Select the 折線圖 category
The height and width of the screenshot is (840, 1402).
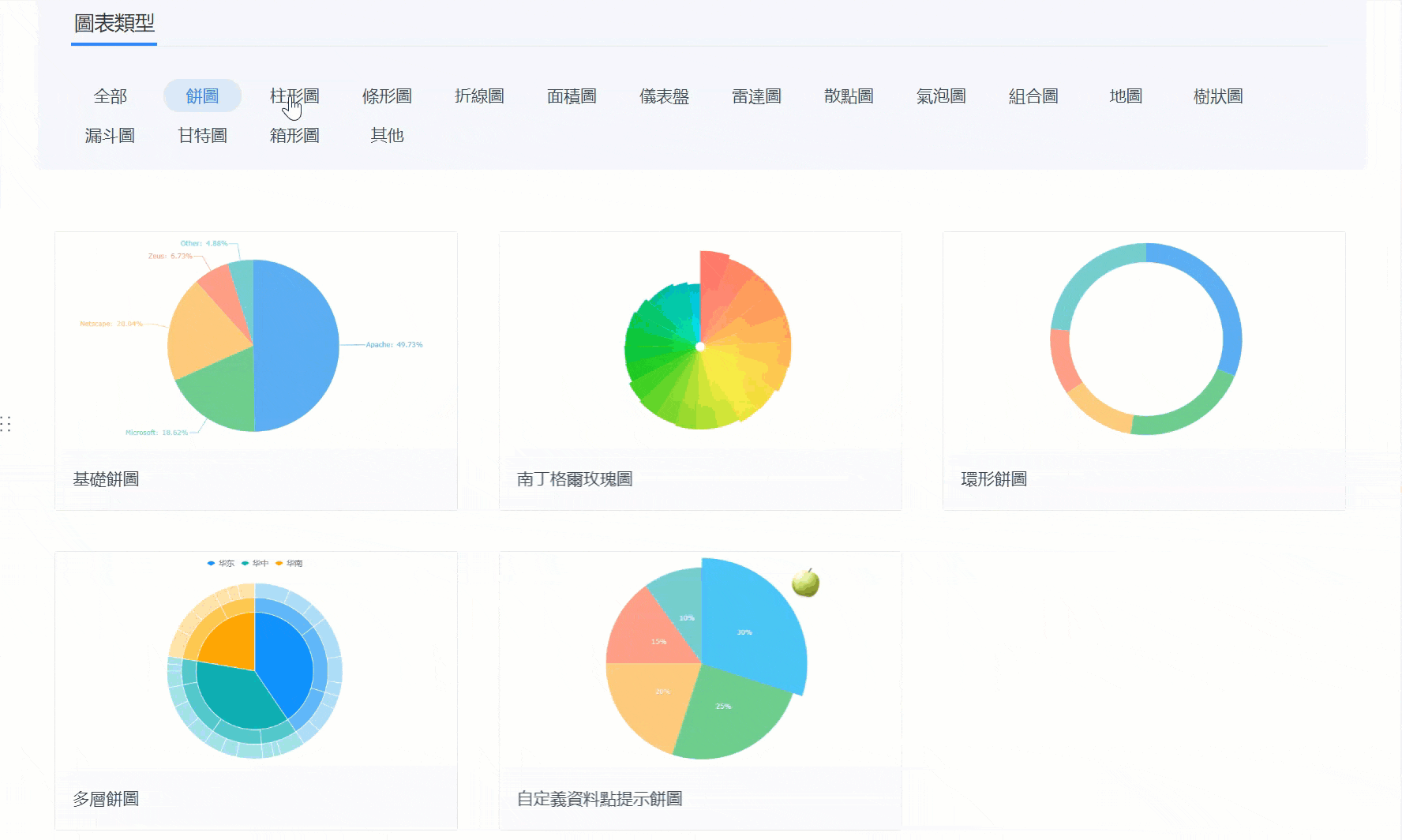click(x=480, y=96)
